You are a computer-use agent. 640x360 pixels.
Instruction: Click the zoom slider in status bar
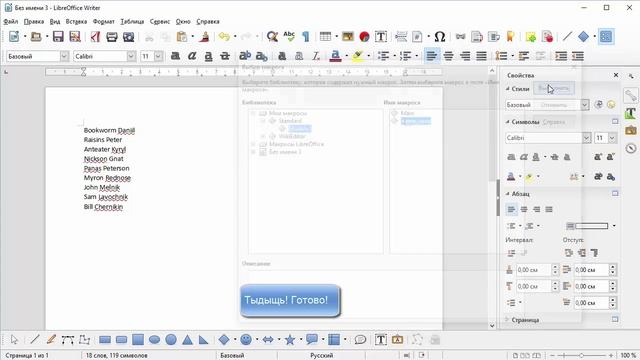point(581,356)
